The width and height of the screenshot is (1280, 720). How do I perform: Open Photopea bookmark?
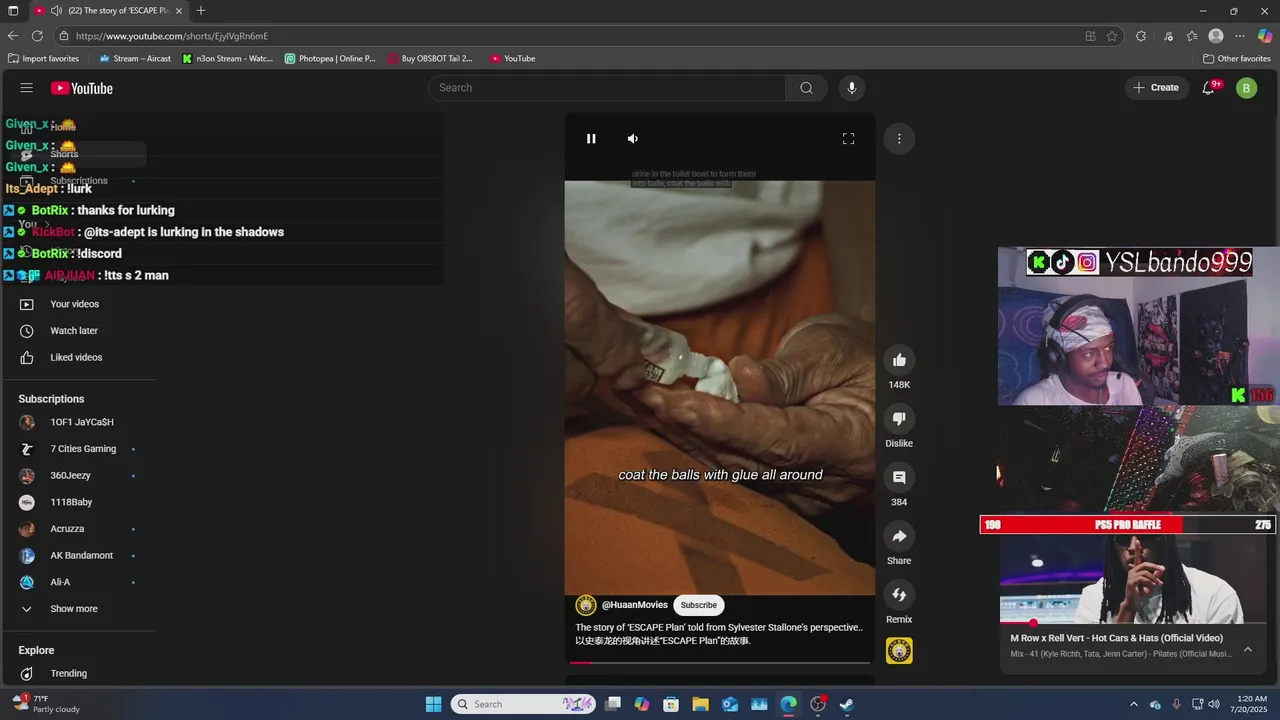330,59
